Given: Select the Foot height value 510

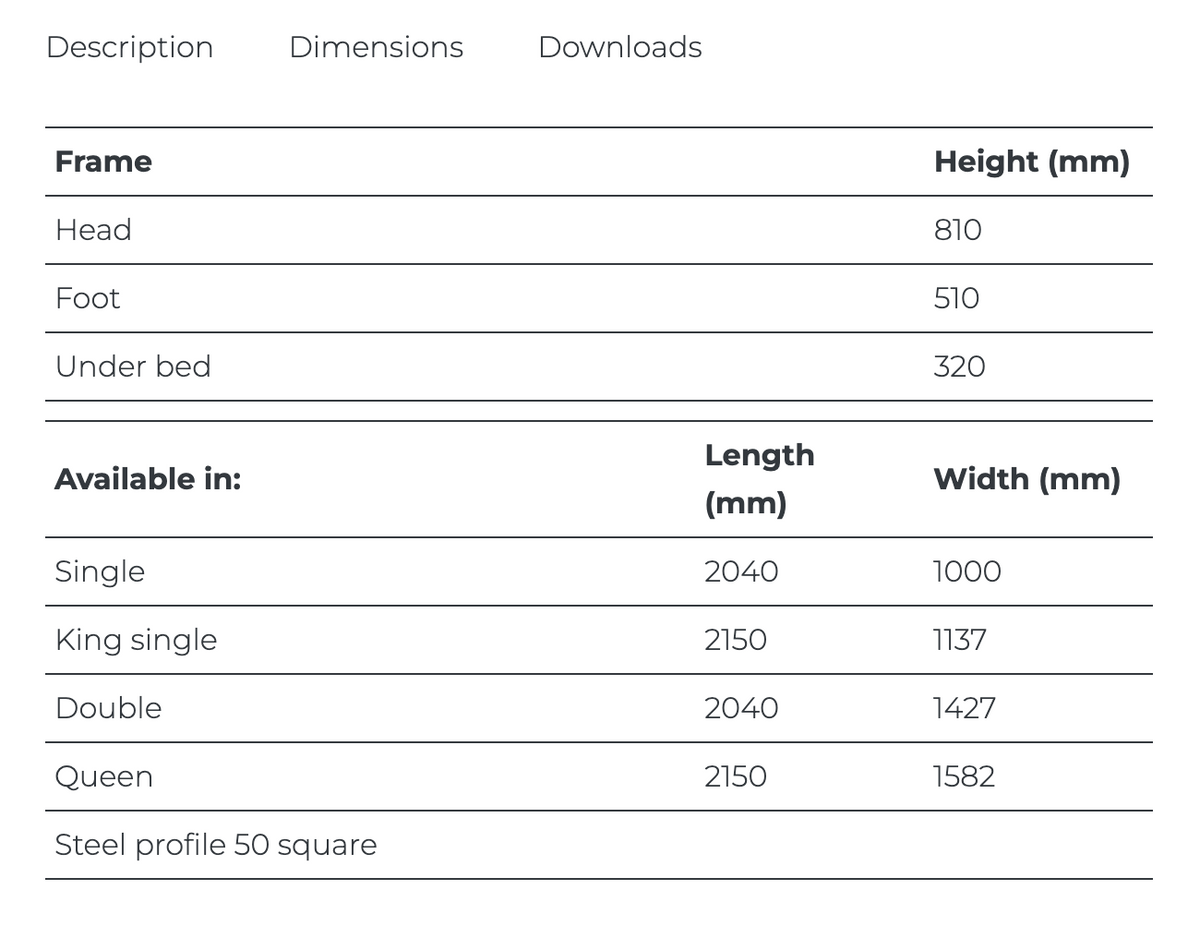Looking at the screenshot, I should coord(956,298).
